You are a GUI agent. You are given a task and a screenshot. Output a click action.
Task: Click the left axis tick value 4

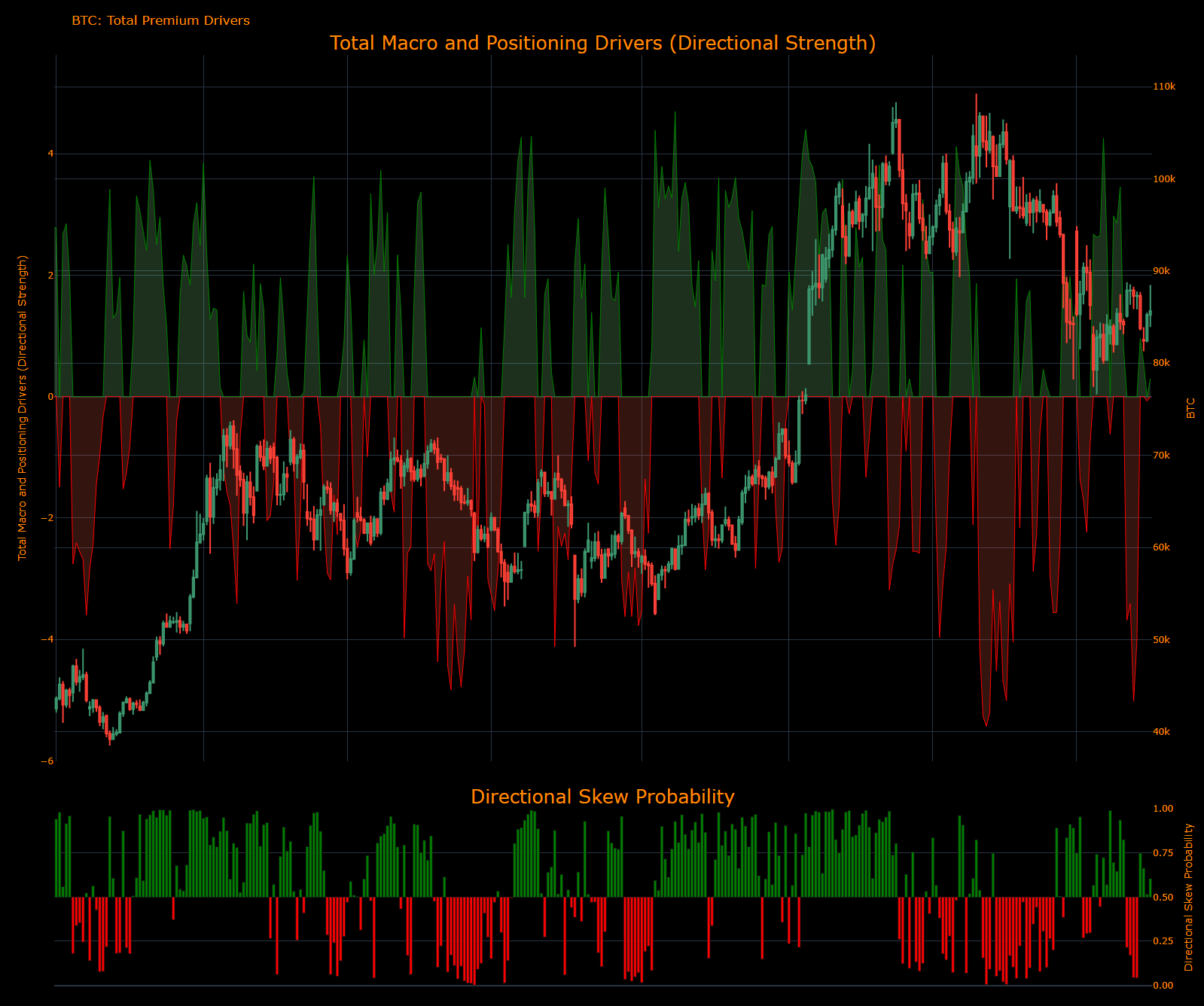50,154
